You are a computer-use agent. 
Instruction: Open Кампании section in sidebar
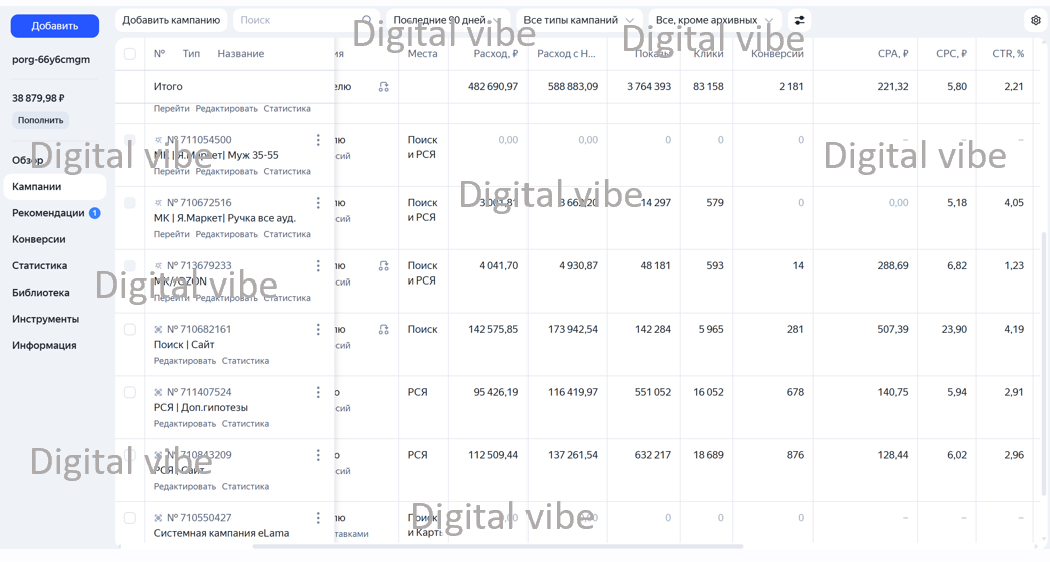click(55, 187)
